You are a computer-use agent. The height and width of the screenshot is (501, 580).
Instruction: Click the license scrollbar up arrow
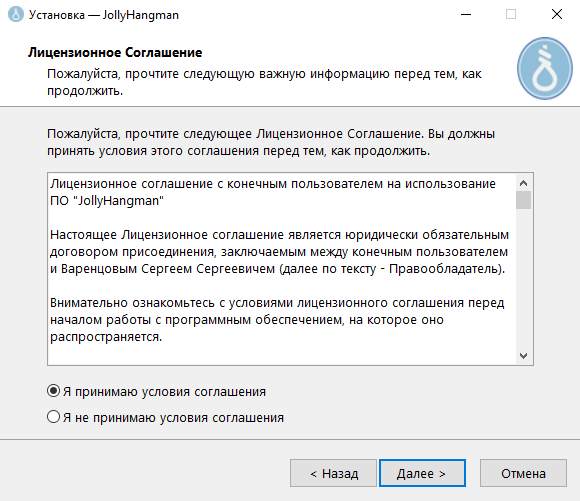523,183
